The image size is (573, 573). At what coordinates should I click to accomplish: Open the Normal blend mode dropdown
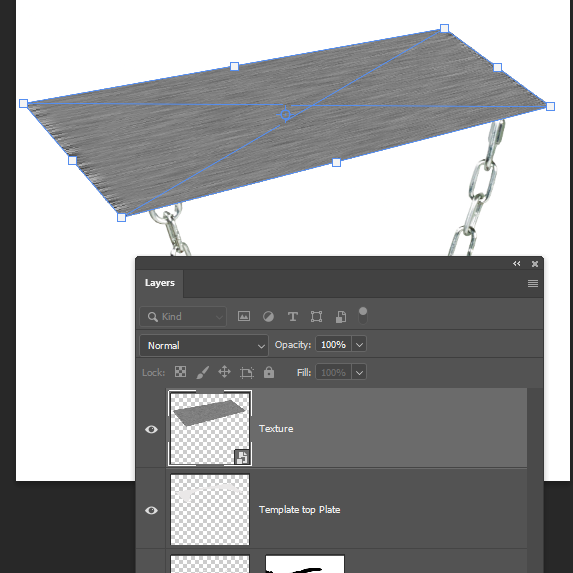click(204, 345)
